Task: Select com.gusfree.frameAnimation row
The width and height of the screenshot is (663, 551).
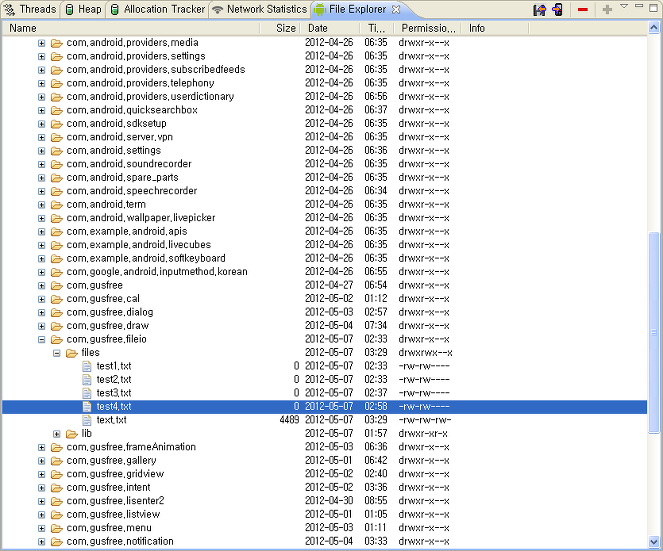Action: coord(325,447)
